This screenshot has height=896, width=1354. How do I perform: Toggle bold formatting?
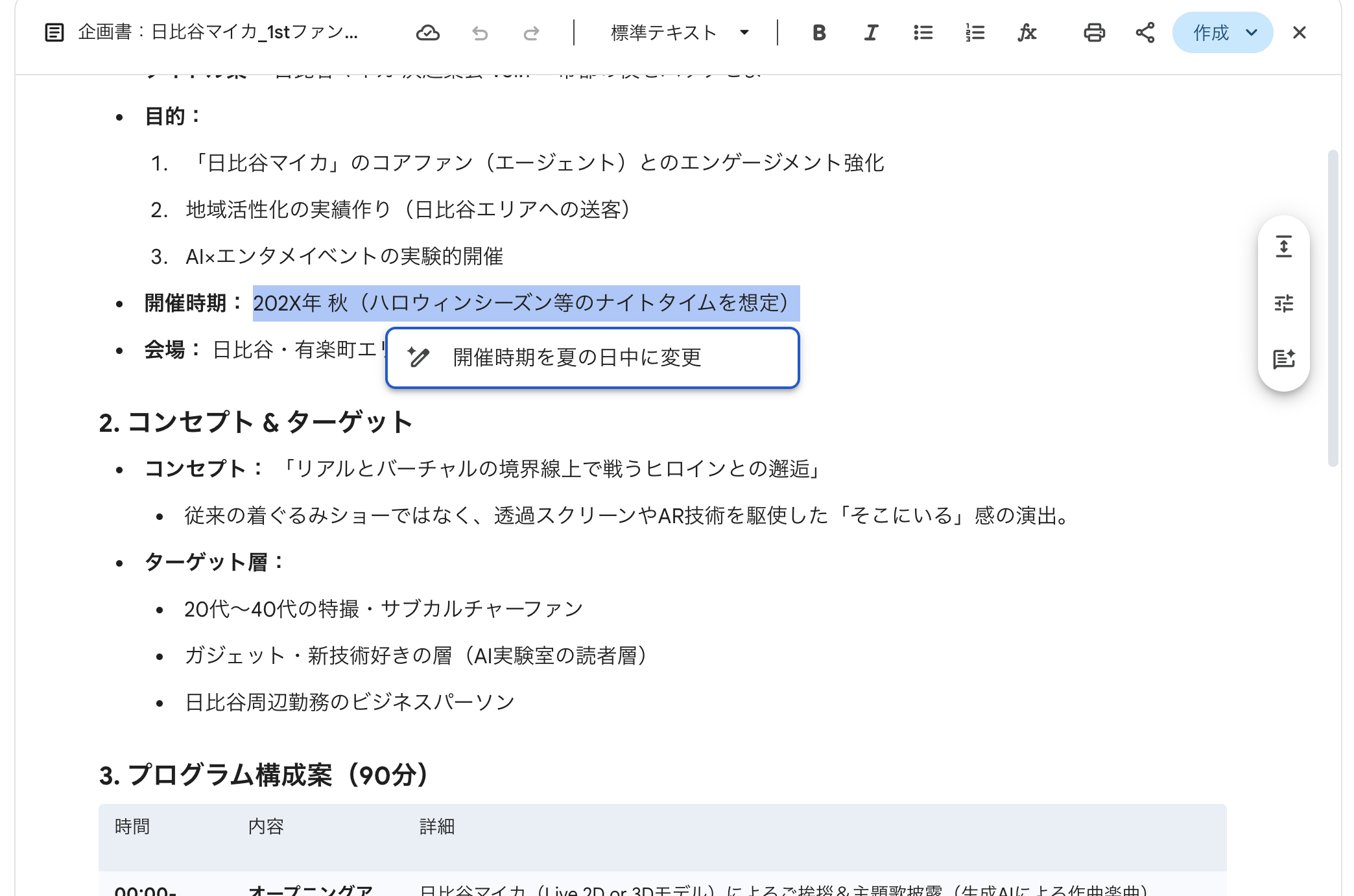tap(819, 32)
